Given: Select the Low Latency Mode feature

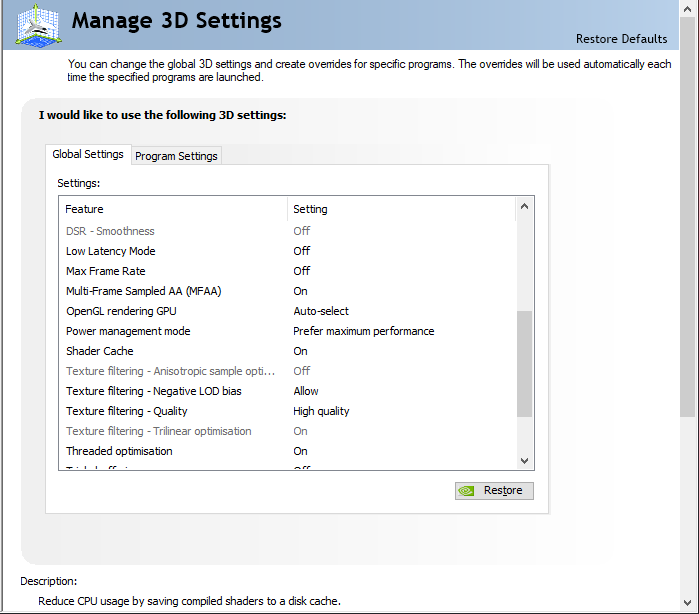Looking at the screenshot, I should pyautogui.click(x=111, y=251).
